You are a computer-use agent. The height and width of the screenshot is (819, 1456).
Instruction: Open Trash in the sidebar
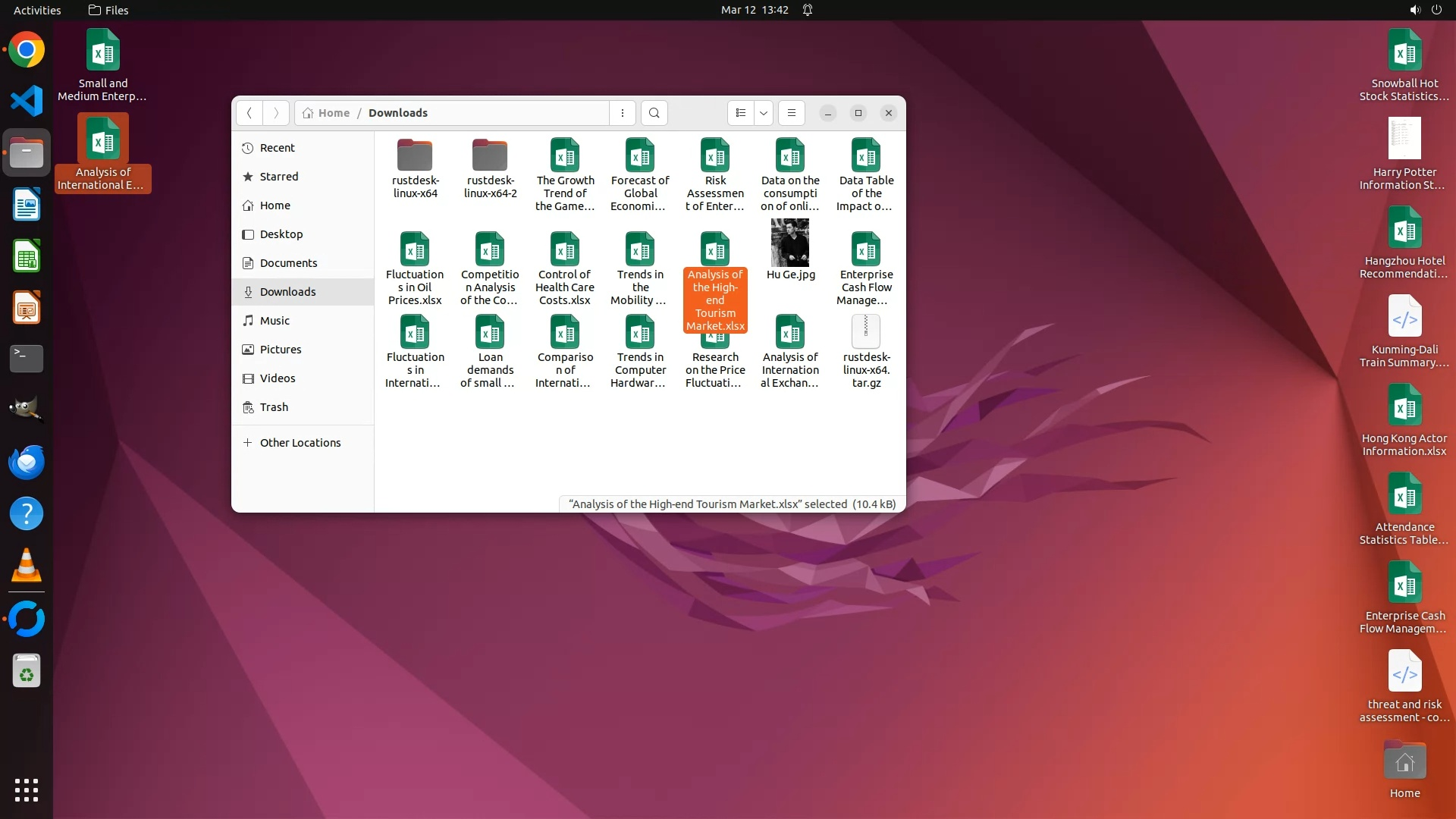coord(274,407)
